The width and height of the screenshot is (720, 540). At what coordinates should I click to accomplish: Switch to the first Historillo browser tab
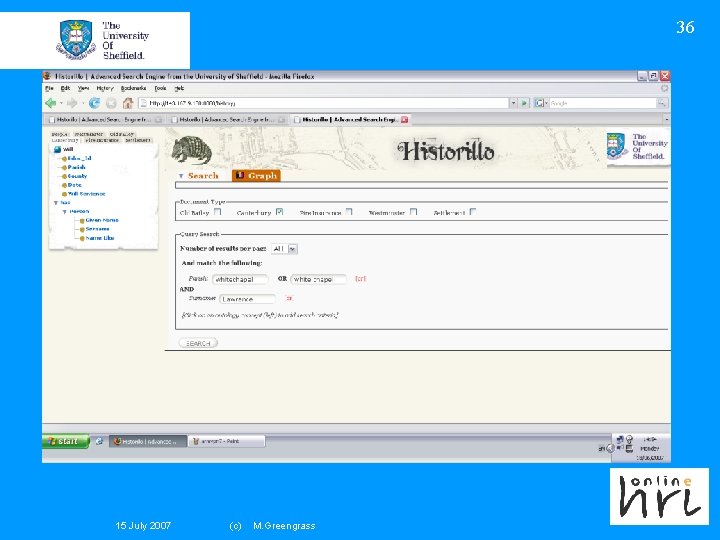click(105, 119)
